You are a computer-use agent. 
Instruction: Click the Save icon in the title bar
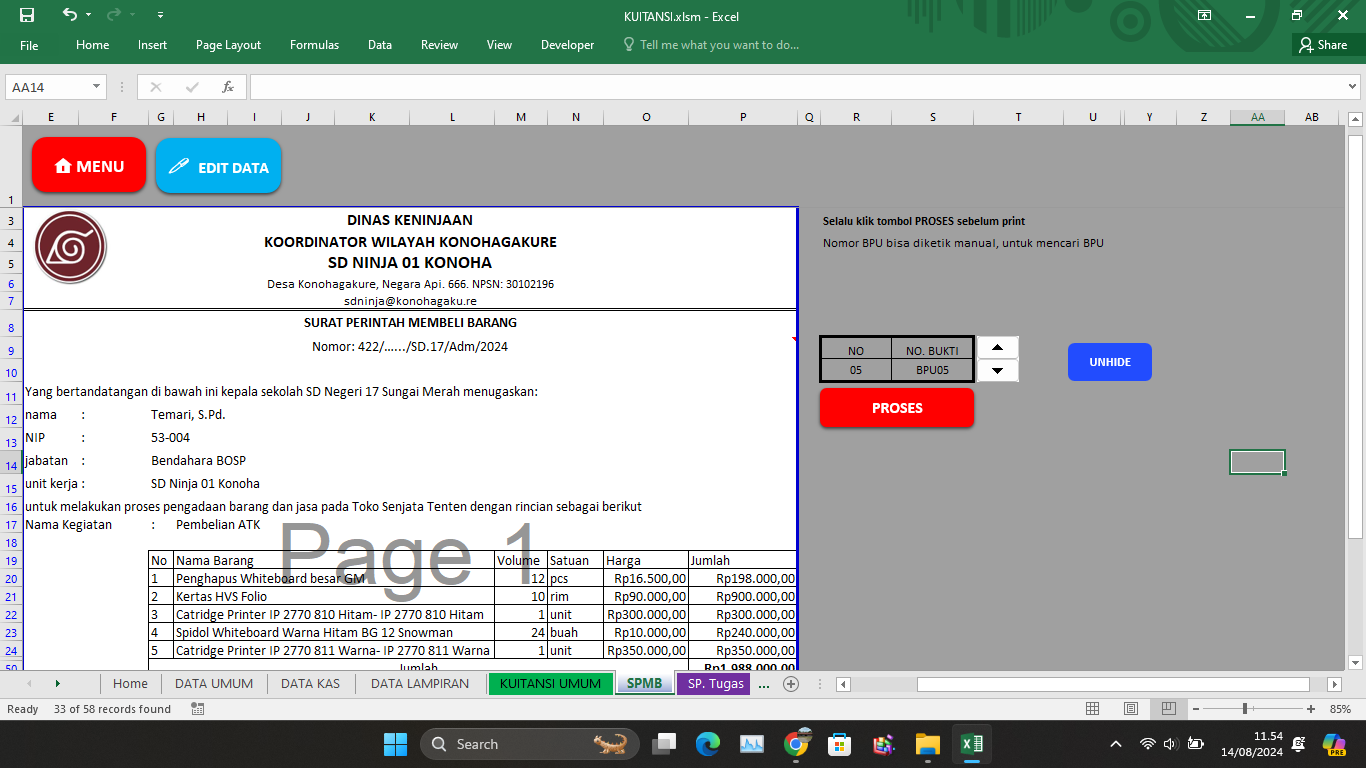click(27, 15)
